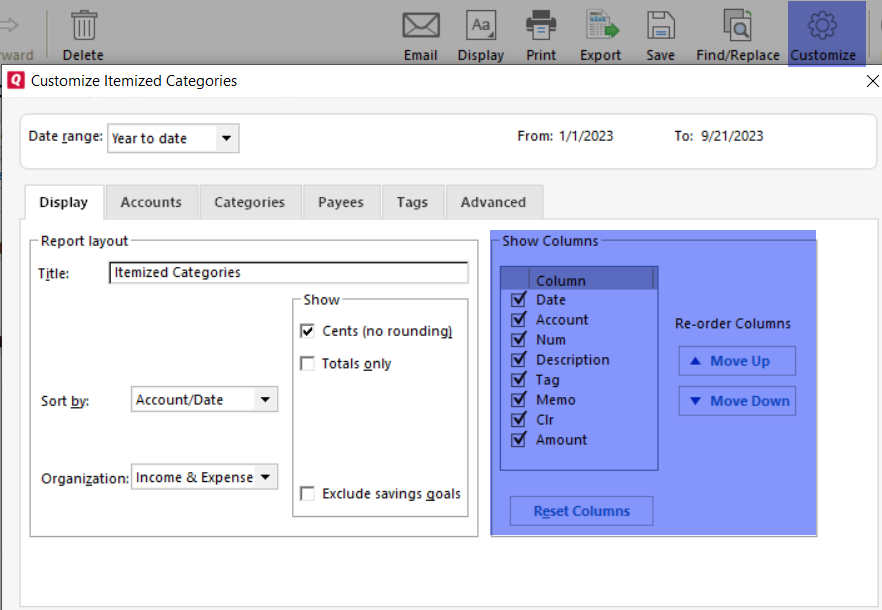
Task: Open the Display toolbar icon
Action: [x=481, y=25]
